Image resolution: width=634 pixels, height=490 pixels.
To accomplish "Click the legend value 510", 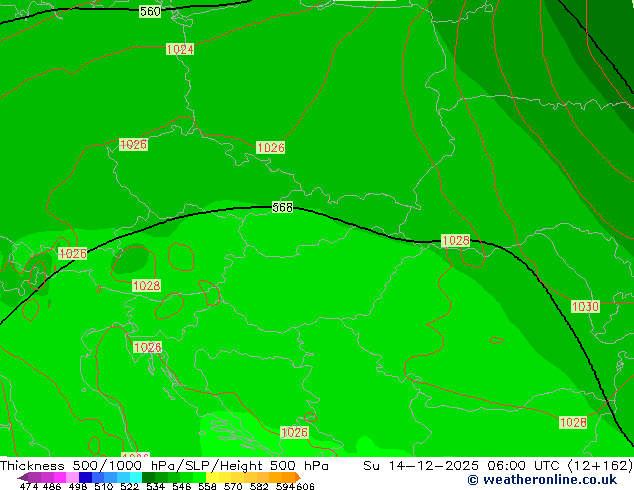I will point(104,486).
